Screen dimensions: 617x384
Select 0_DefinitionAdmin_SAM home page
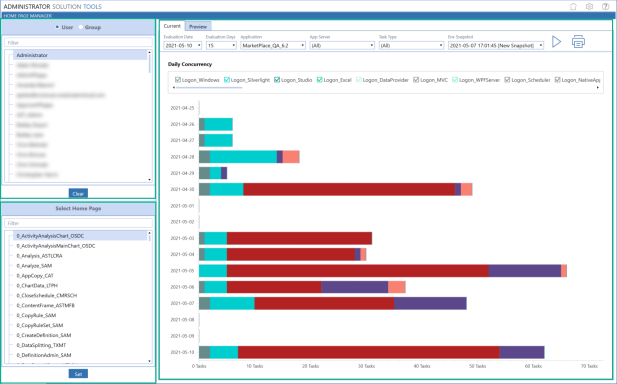pos(44,355)
